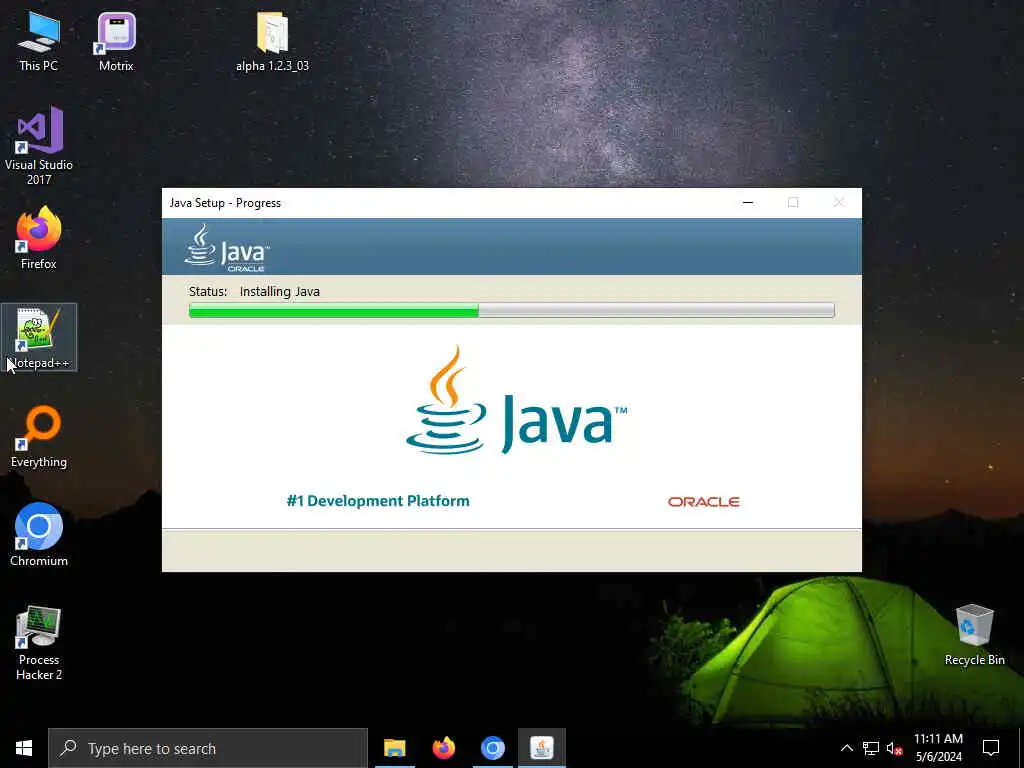Image resolution: width=1024 pixels, height=768 pixels.
Task: Click the muted volume tray icon
Action: pos(894,748)
